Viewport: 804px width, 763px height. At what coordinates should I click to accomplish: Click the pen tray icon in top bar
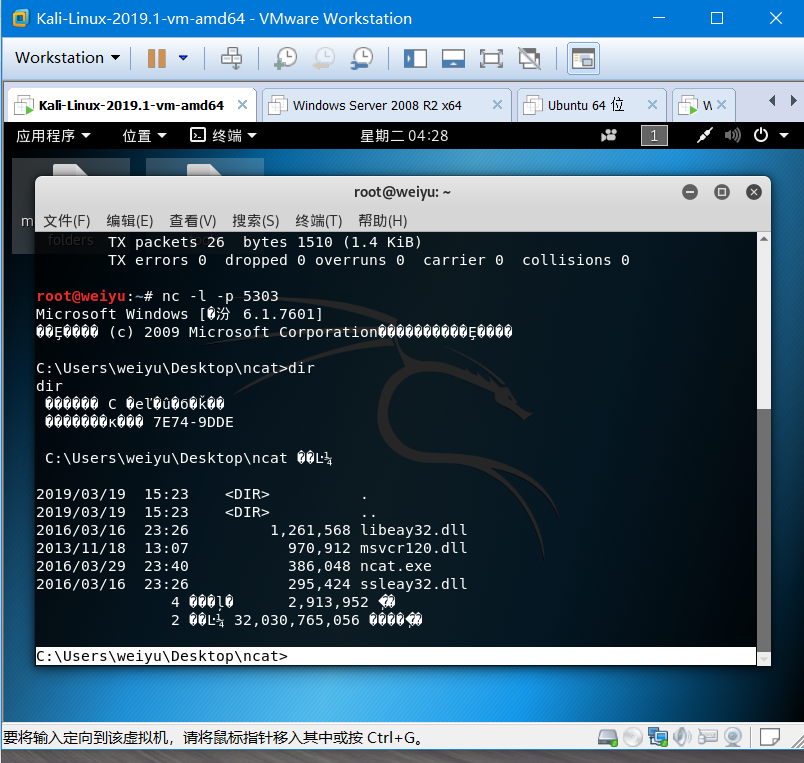tap(705, 135)
